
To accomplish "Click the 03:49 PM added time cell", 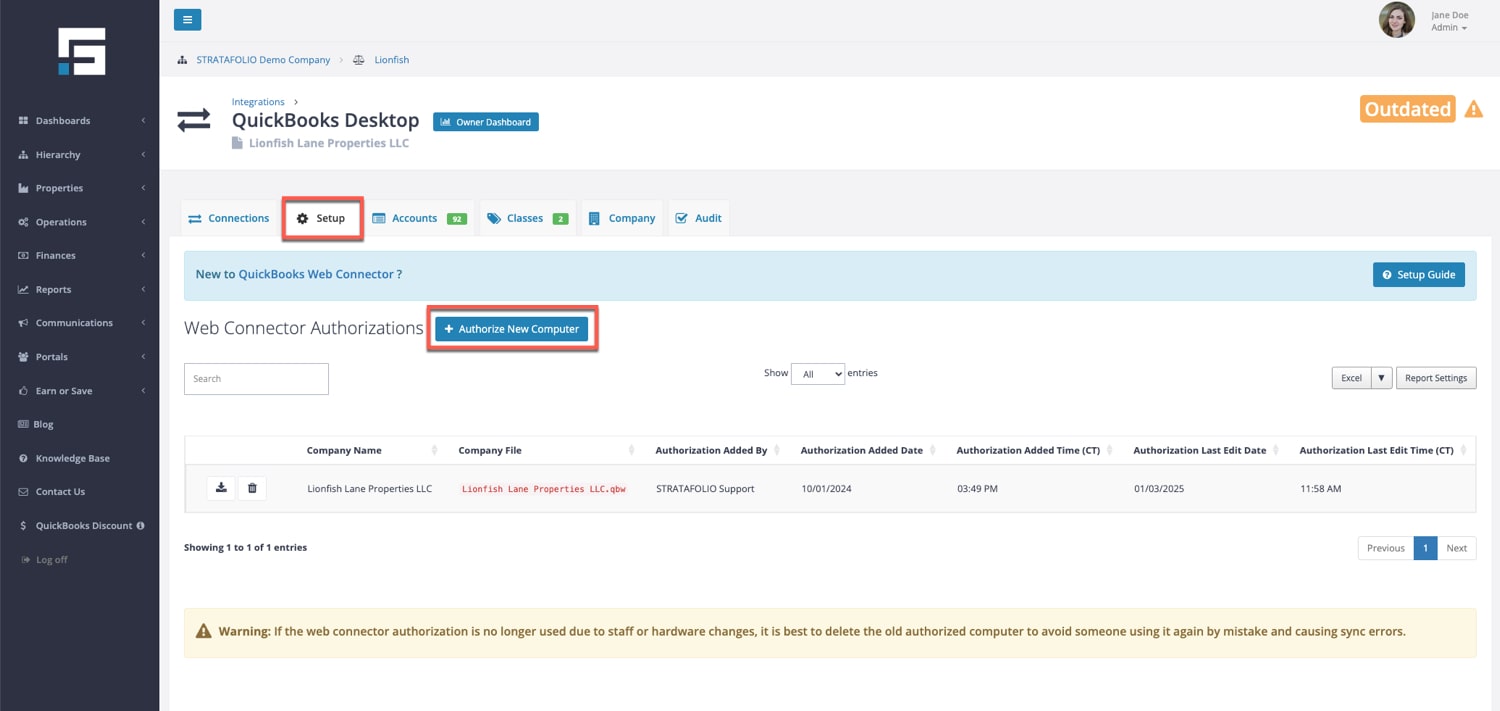I will (977, 489).
